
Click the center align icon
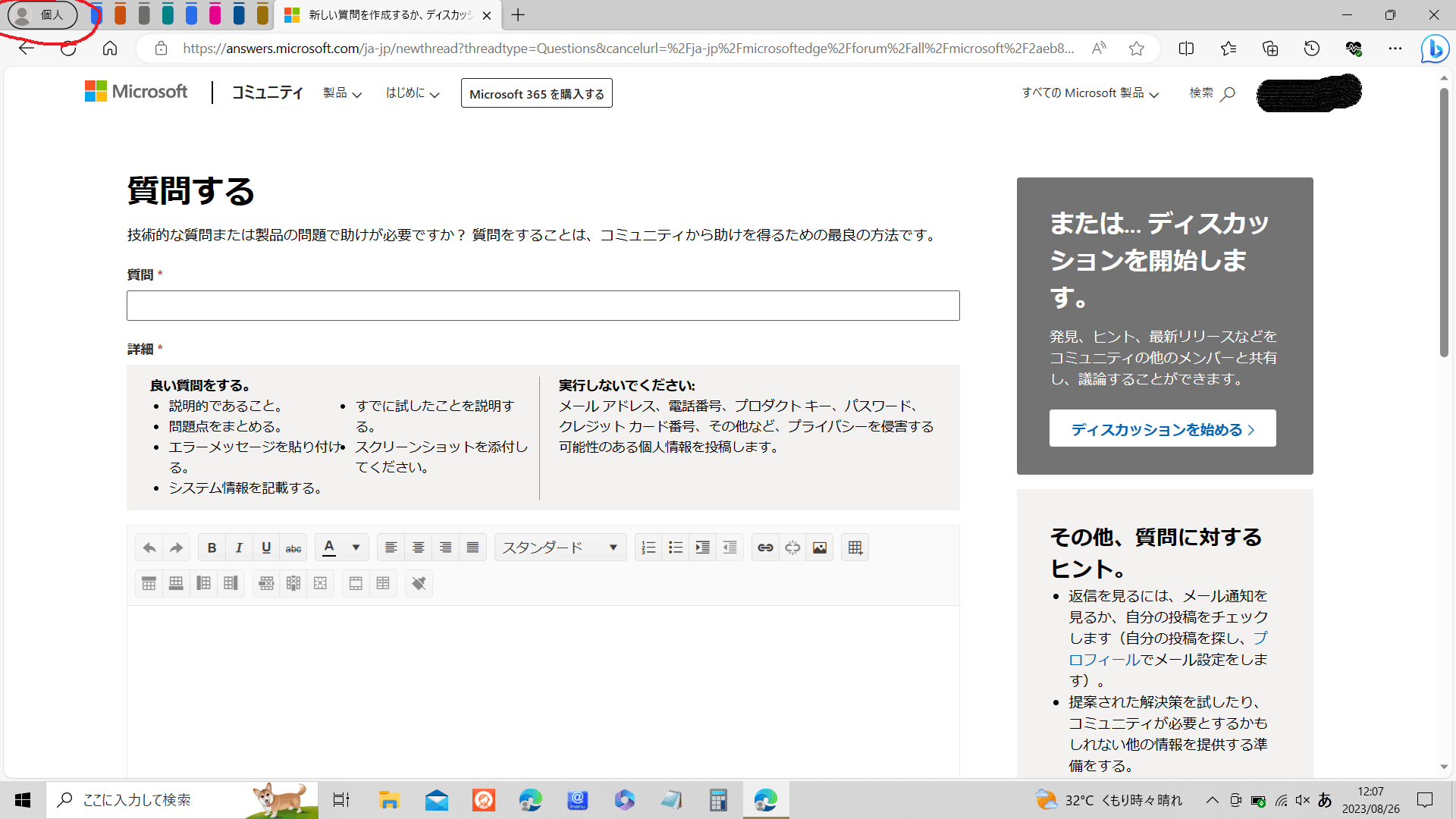pyautogui.click(x=418, y=547)
